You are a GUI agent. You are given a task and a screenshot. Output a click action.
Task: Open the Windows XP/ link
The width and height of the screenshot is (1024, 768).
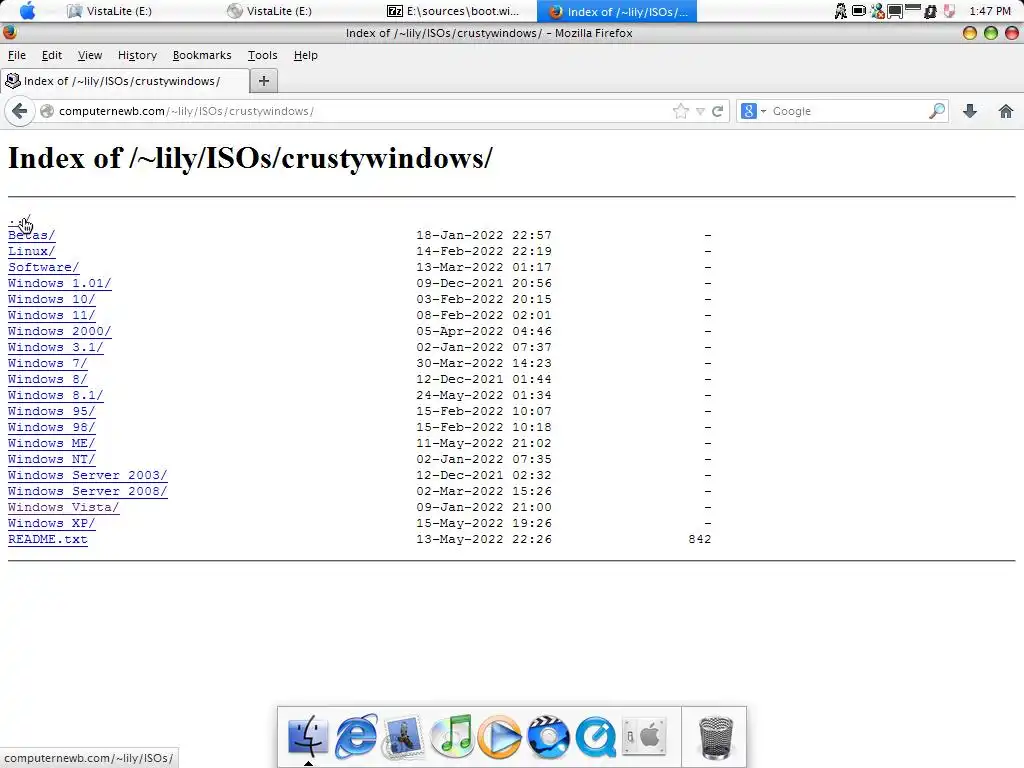click(x=52, y=523)
